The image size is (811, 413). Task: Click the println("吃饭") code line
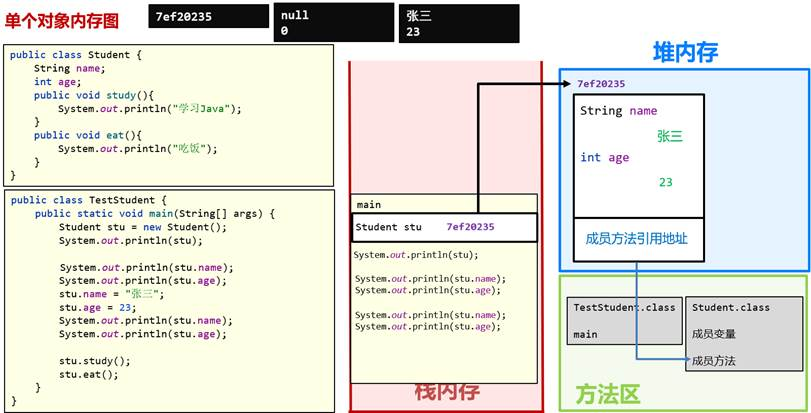pos(138,149)
